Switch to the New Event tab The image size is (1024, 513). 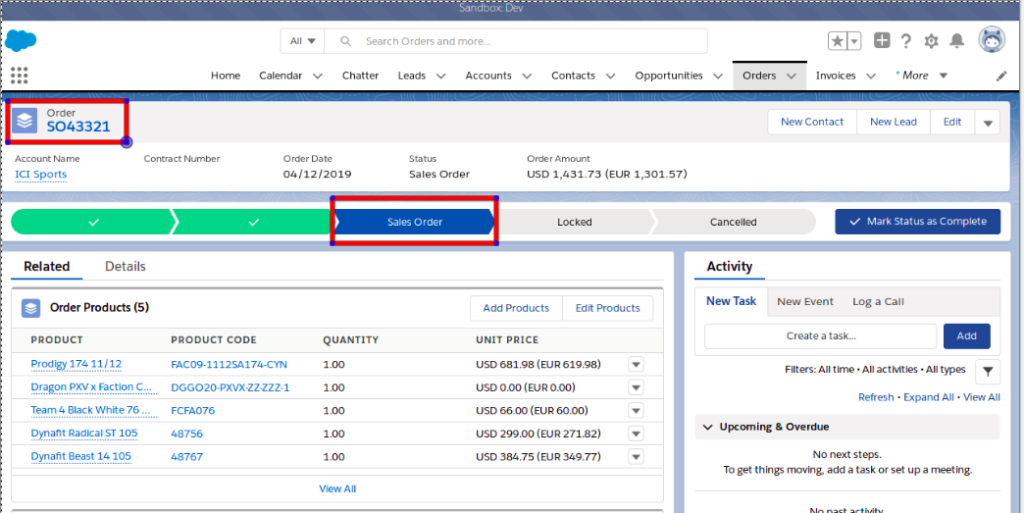(805, 301)
